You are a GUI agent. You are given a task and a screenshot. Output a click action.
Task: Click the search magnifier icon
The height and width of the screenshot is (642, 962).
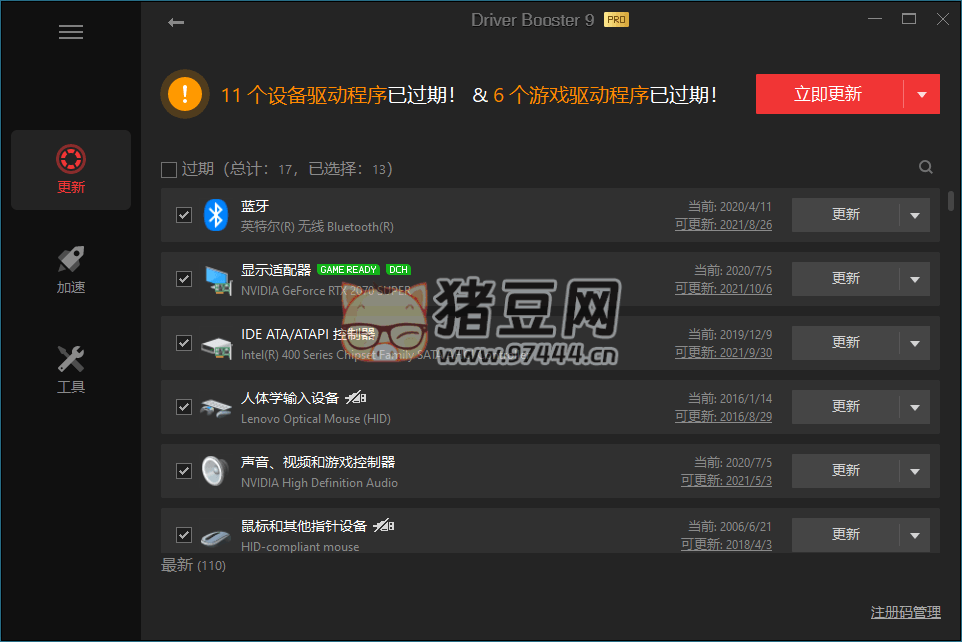[925, 168]
